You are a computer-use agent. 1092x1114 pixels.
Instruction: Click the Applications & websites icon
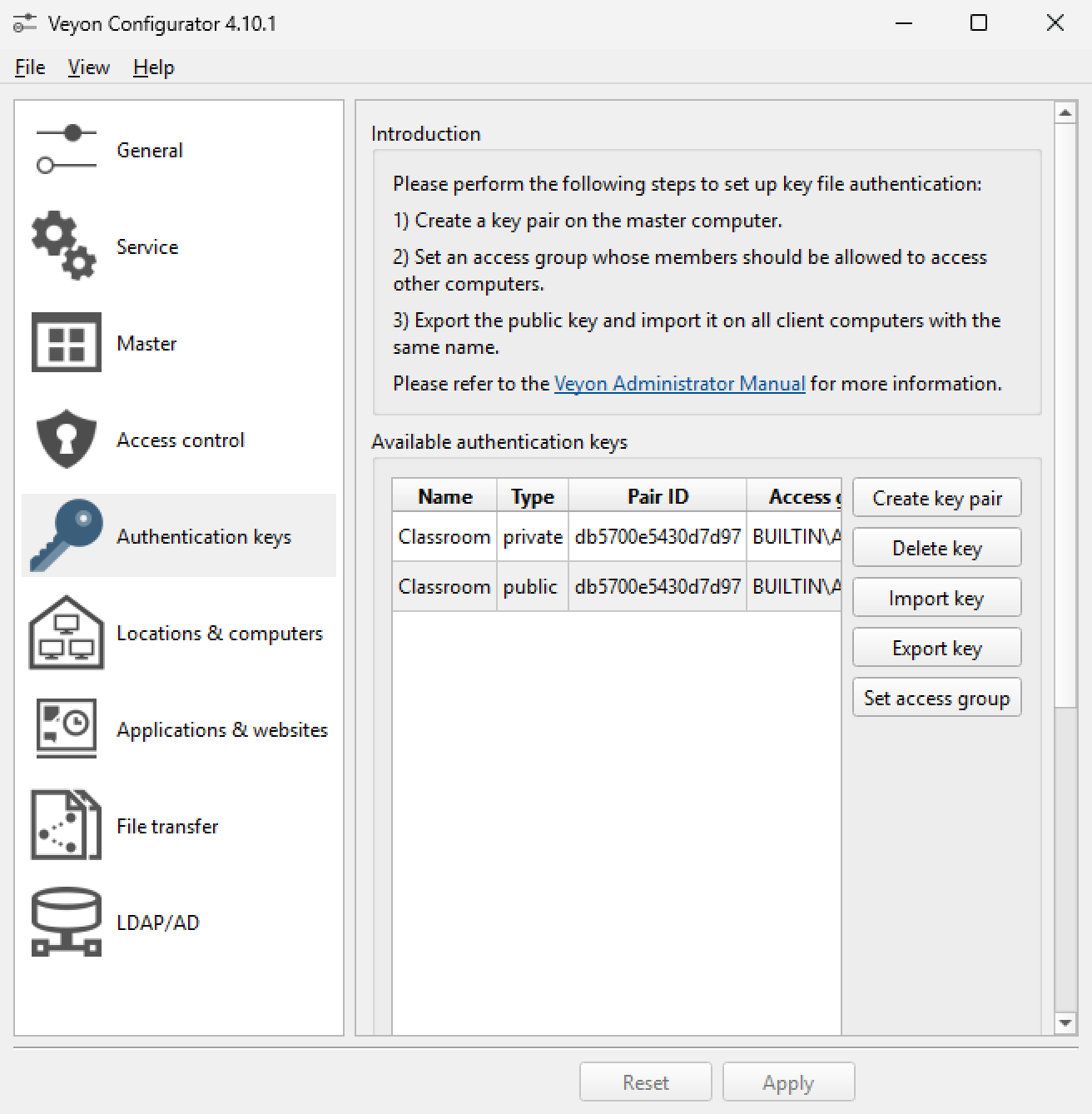point(67,729)
